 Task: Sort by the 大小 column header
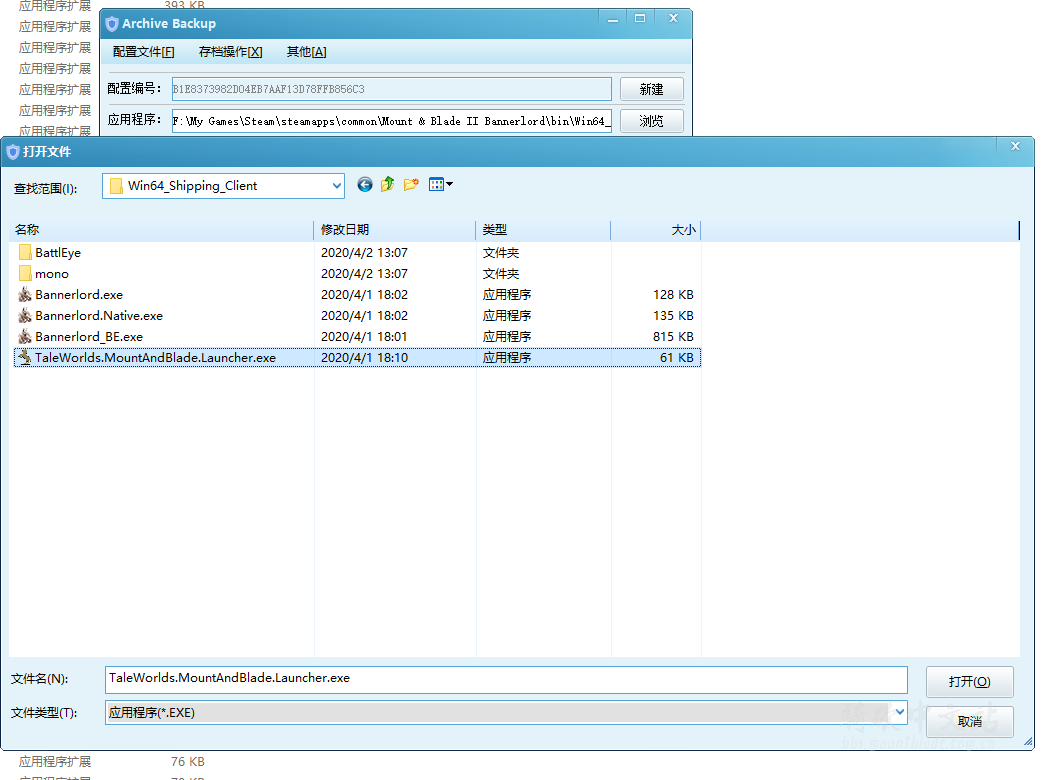click(x=656, y=230)
